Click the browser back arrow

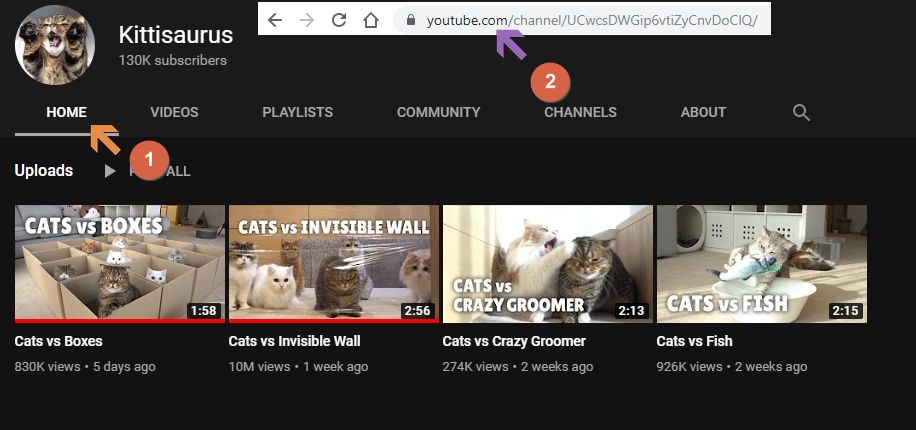tap(275, 20)
